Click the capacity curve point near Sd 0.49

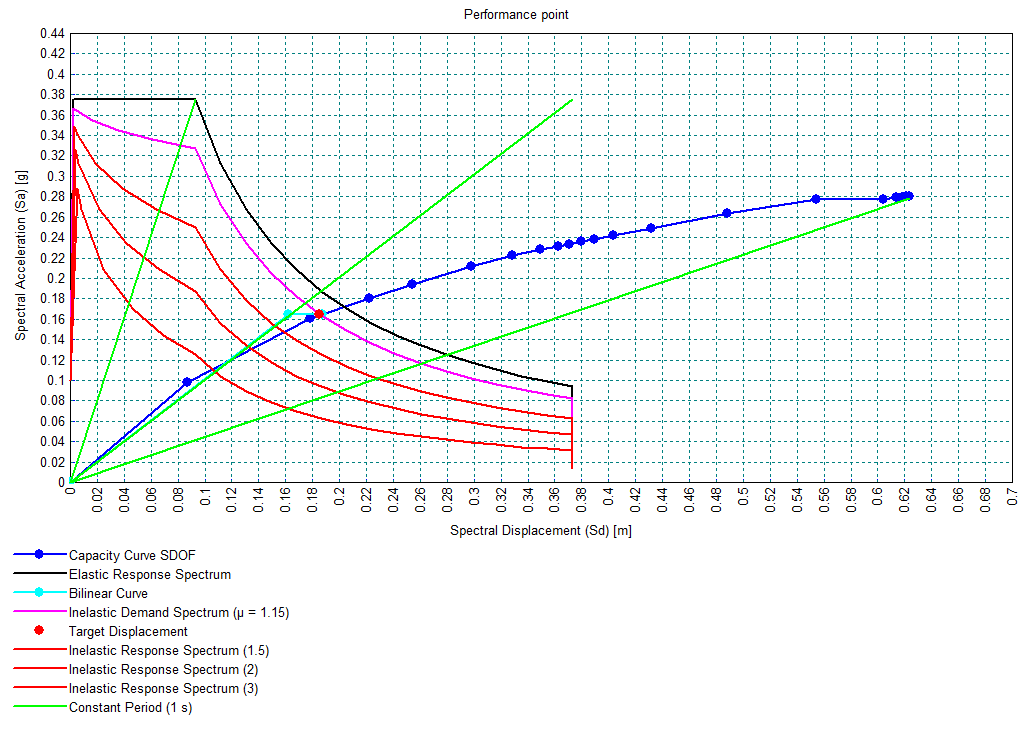[727, 213]
